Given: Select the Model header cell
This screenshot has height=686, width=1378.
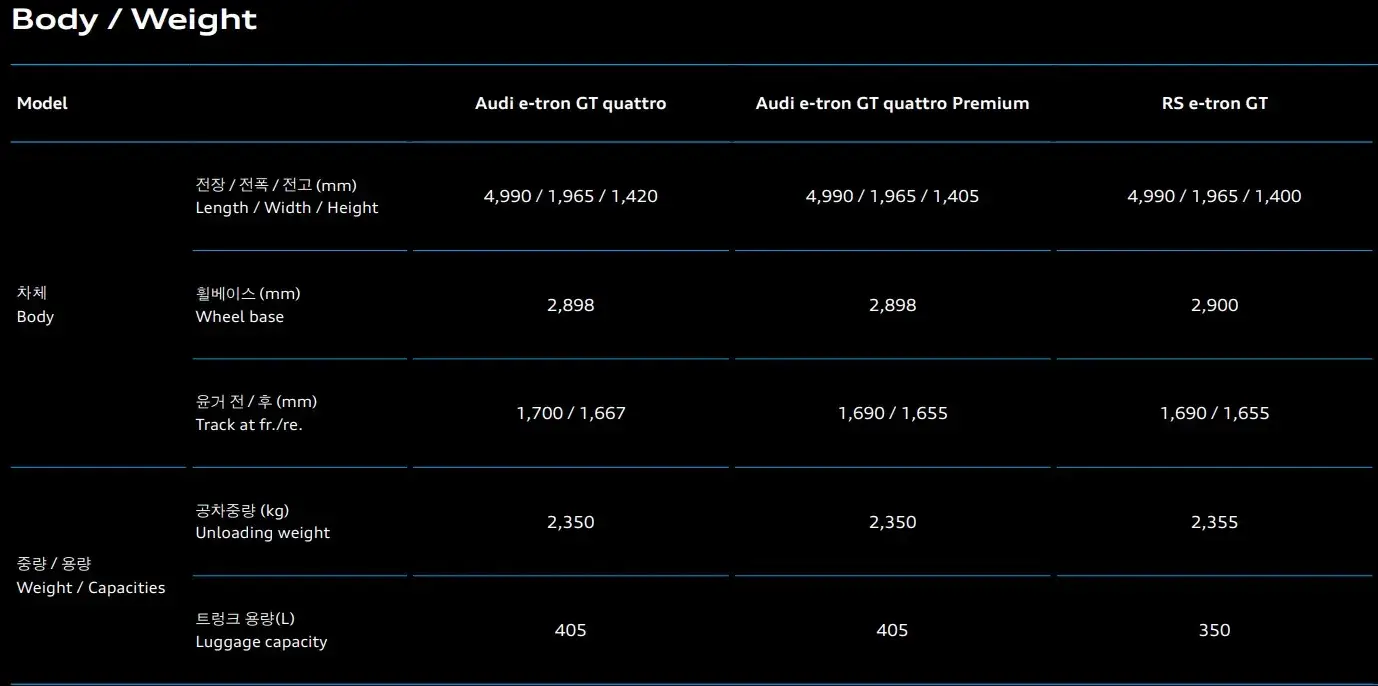Looking at the screenshot, I should [x=42, y=103].
